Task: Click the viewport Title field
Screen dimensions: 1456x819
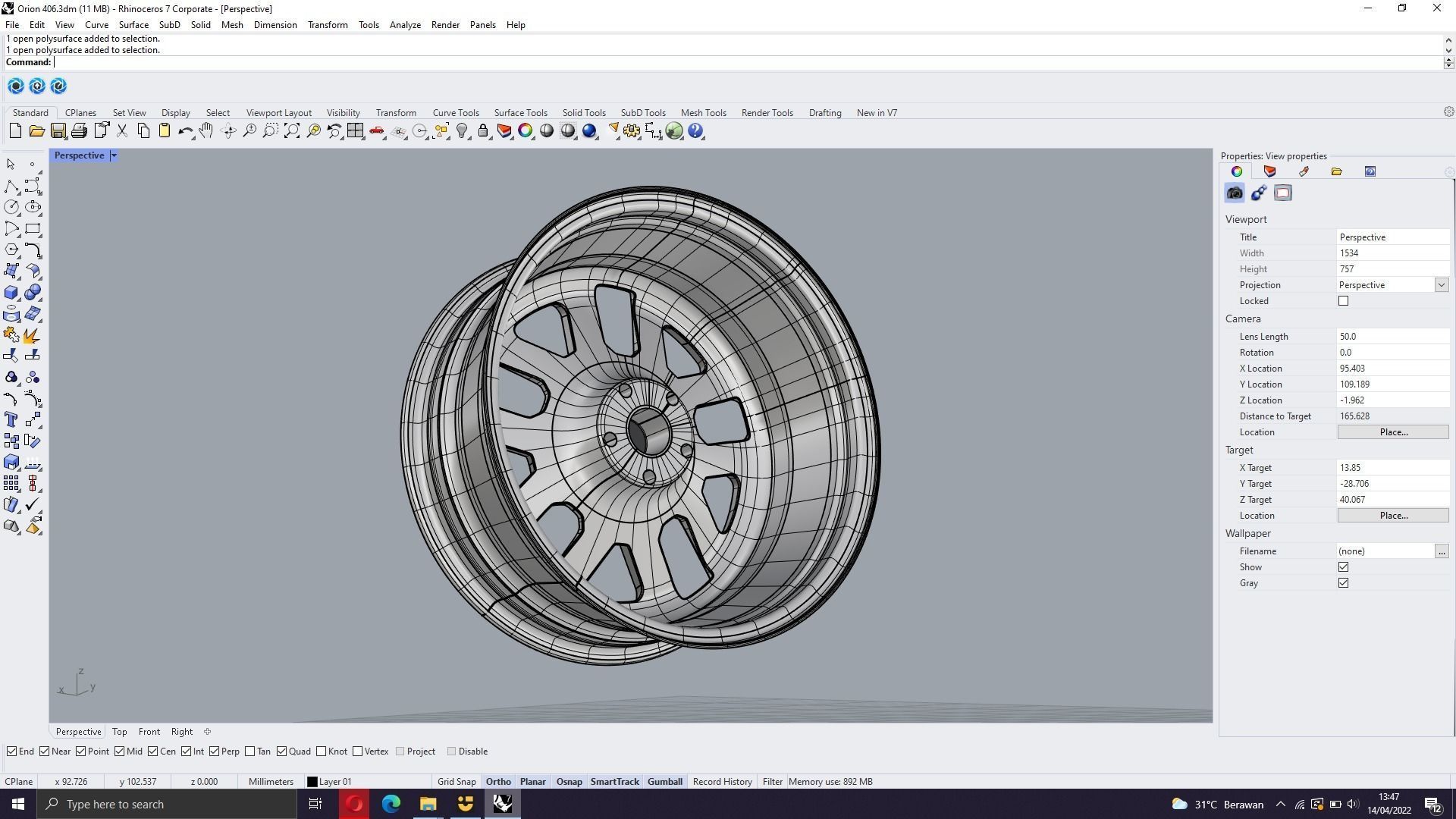Action: (1393, 237)
